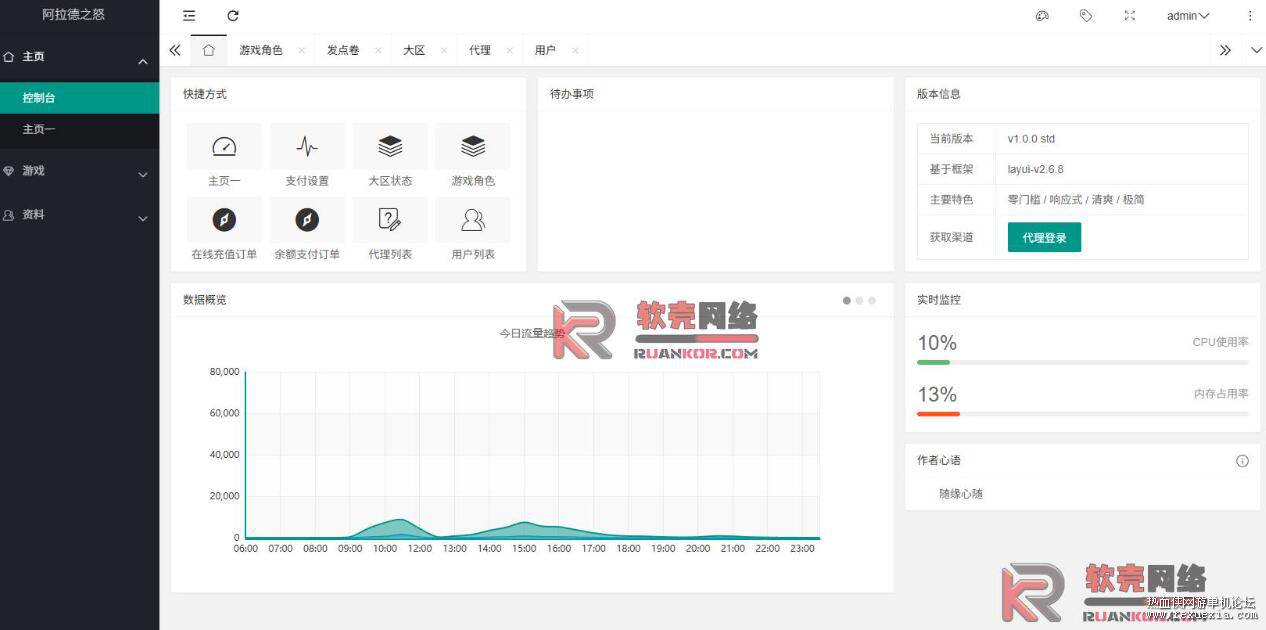Collapse the sidebar with the menu-fold icon
The width and height of the screenshot is (1266, 630).
pyautogui.click(x=189, y=16)
